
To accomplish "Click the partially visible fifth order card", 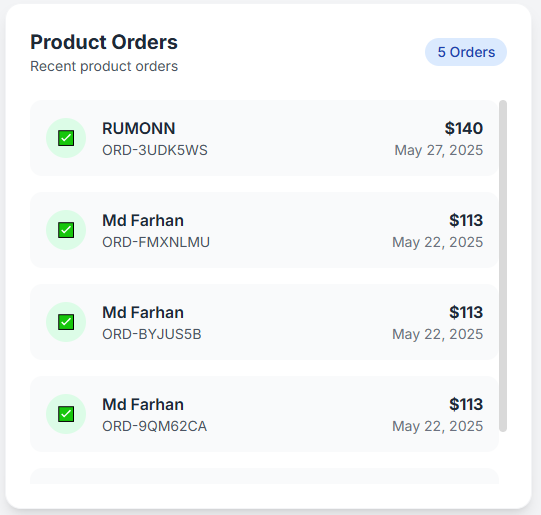I will point(264,476).
